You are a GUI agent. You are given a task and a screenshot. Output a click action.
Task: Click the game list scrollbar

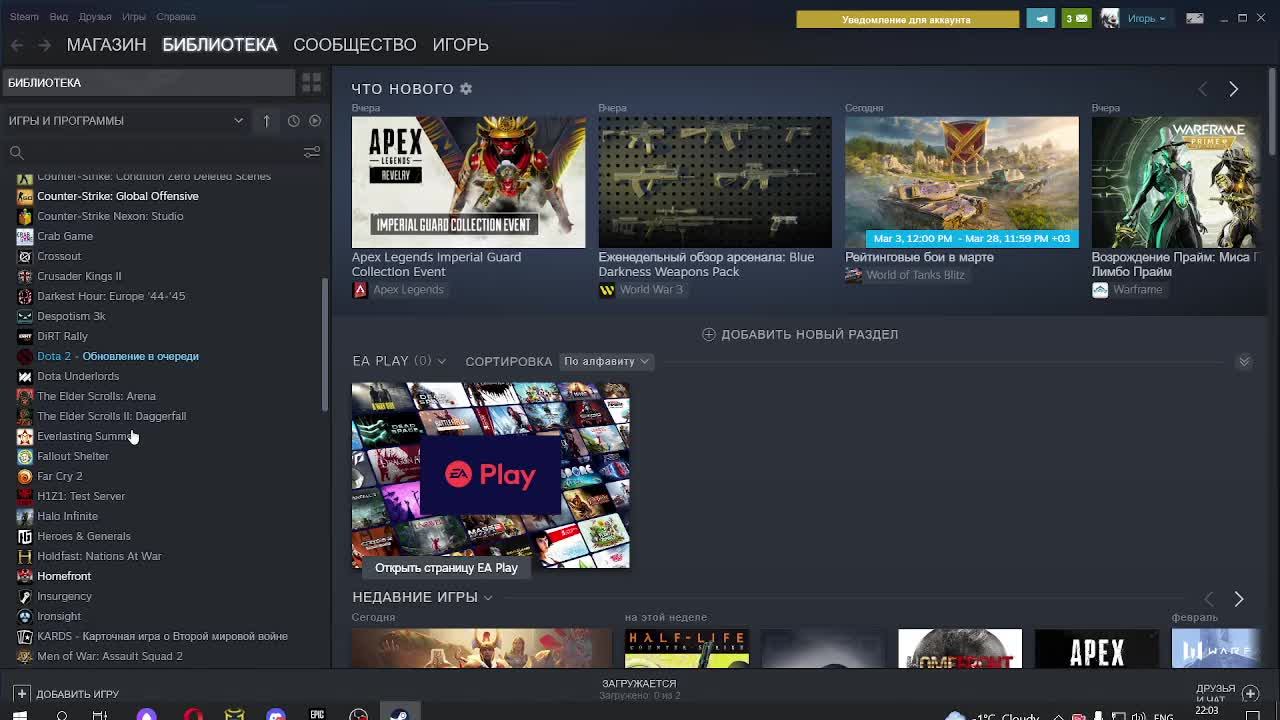click(x=323, y=345)
